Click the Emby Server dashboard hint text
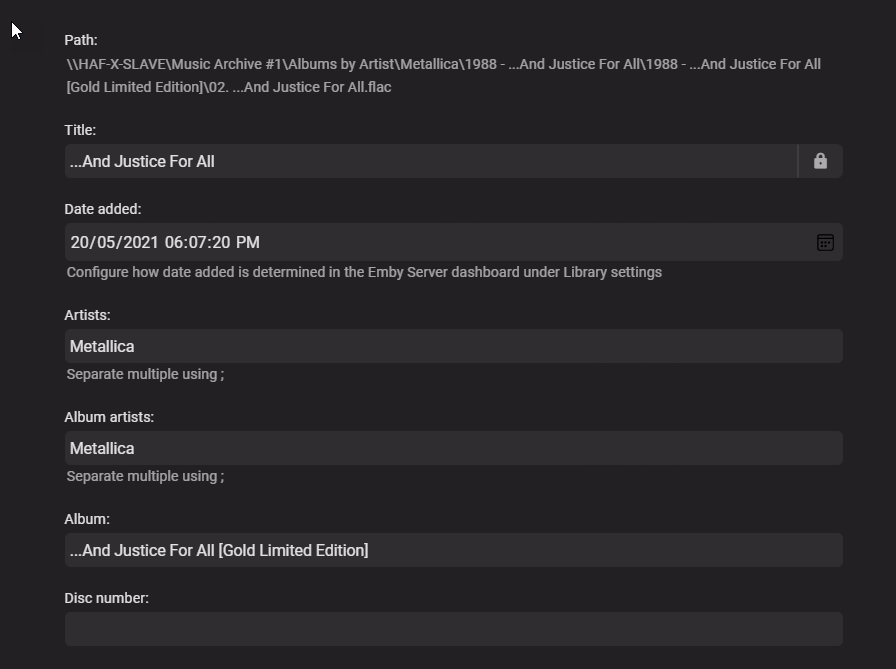This screenshot has height=669, width=896. coord(364,272)
